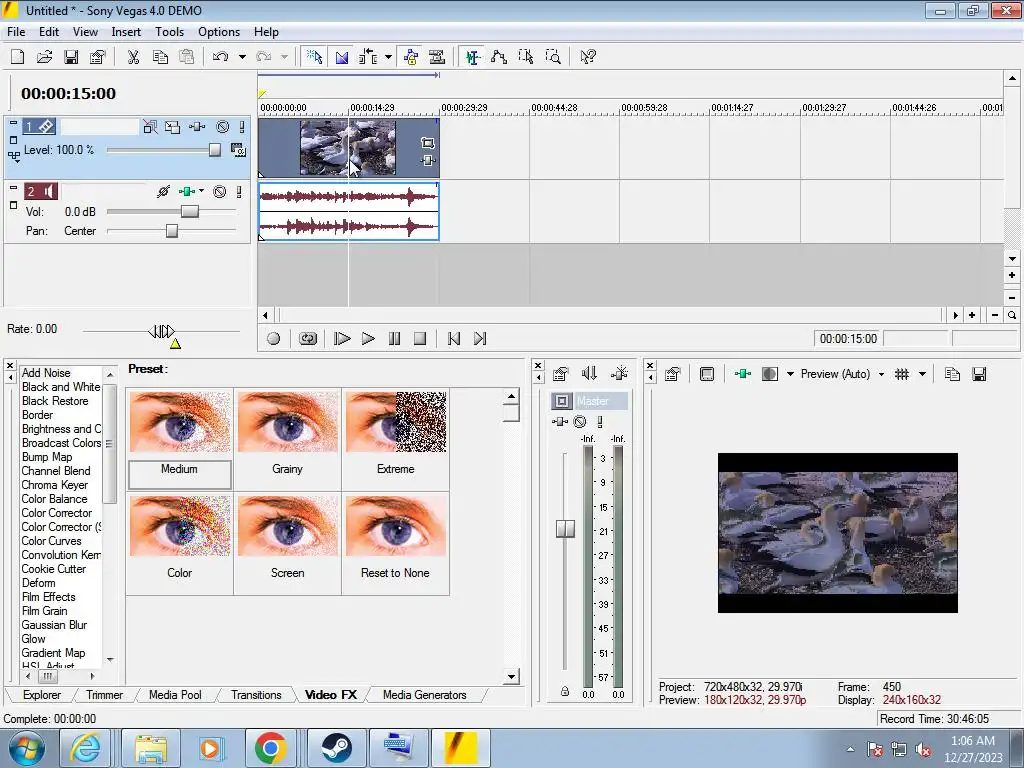The width and height of the screenshot is (1024, 768).
Task: Open Track Motion on video track 1
Action: pyautogui.click(x=172, y=127)
